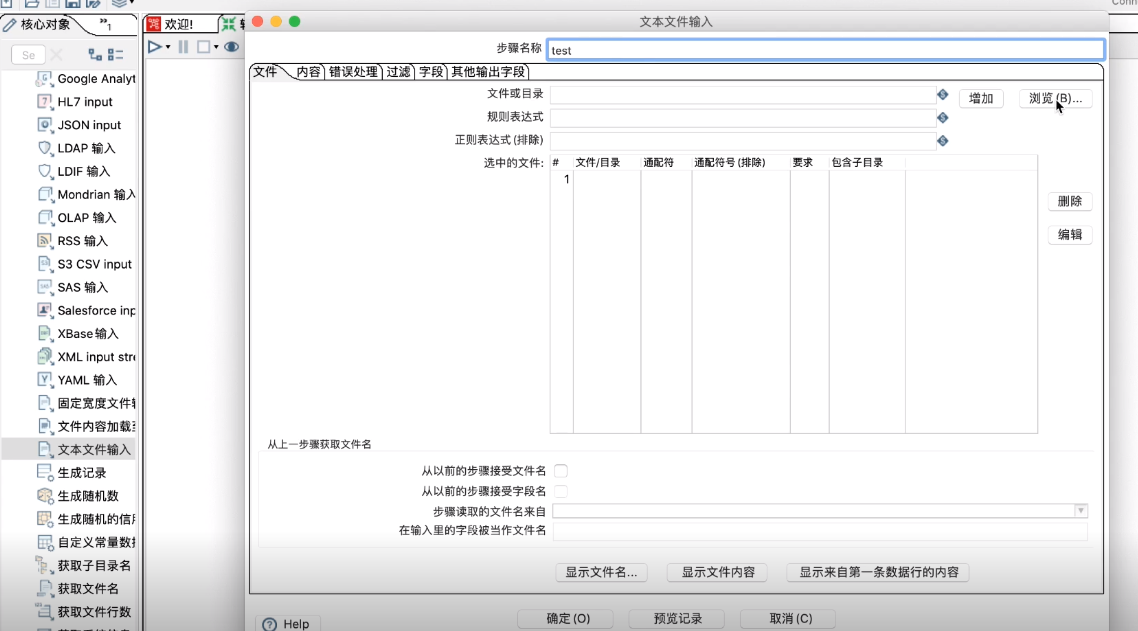The image size is (1138, 631).
Task: Click the variable diamond next to 文件或目录
Action: click(941, 96)
